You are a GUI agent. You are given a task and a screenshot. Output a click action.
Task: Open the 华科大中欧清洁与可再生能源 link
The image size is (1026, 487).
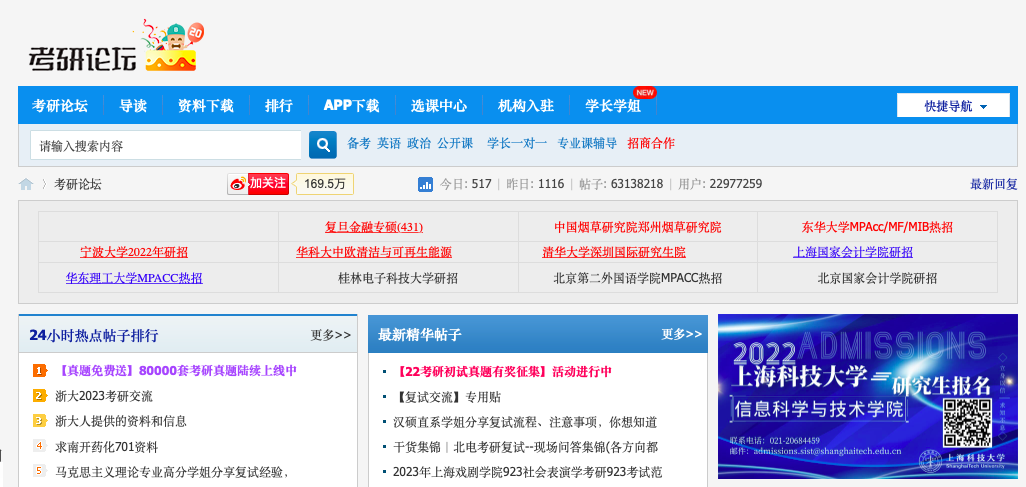374,252
